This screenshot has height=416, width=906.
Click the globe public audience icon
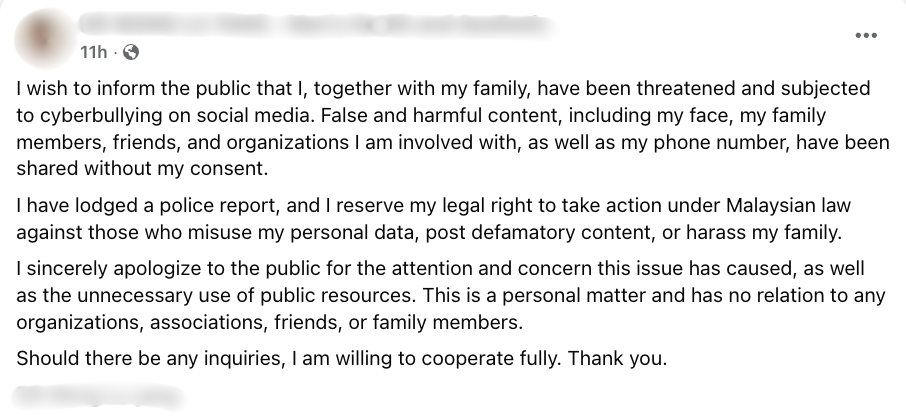pos(131,53)
